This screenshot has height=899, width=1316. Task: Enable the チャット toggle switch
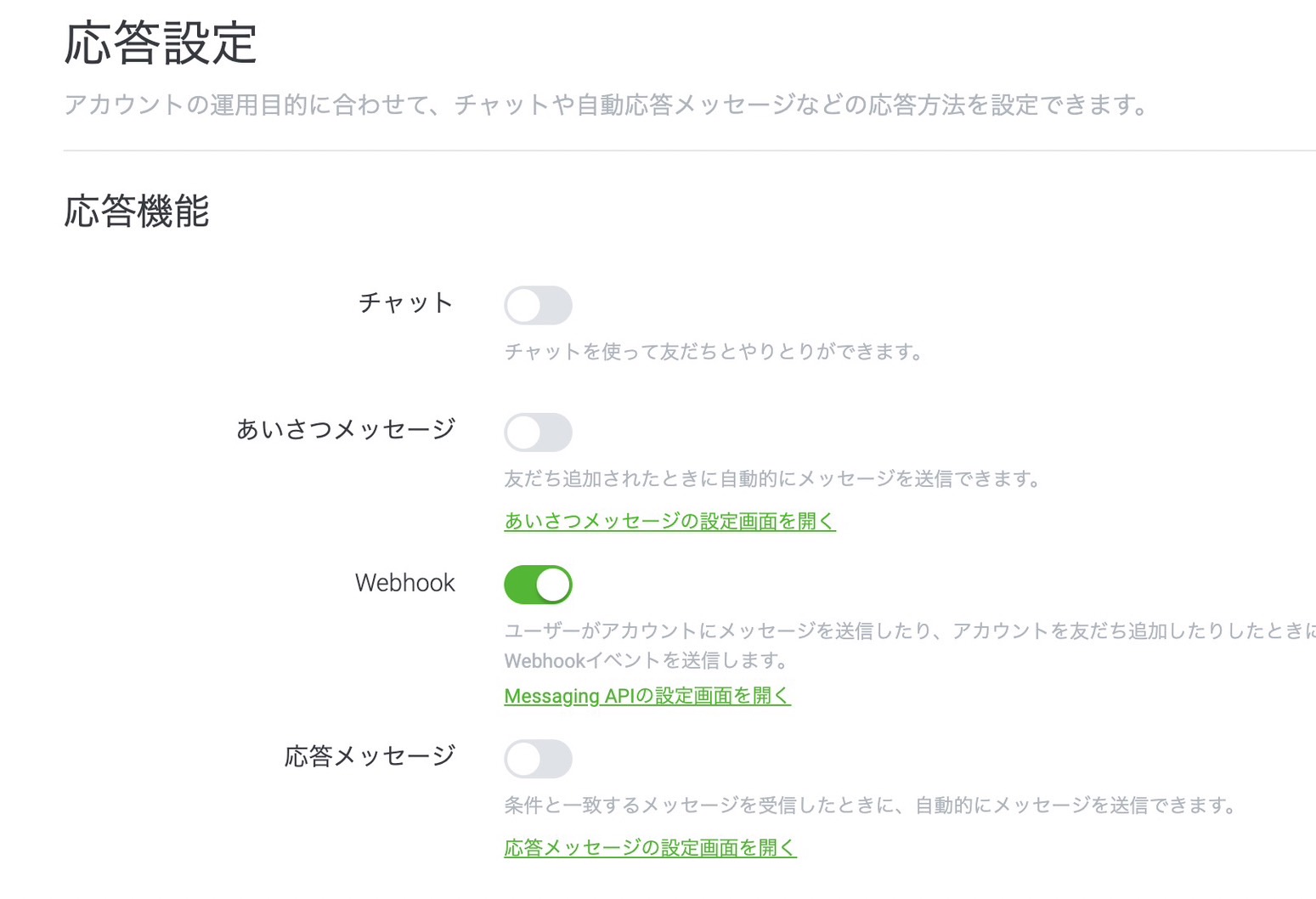[x=538, y=305]
